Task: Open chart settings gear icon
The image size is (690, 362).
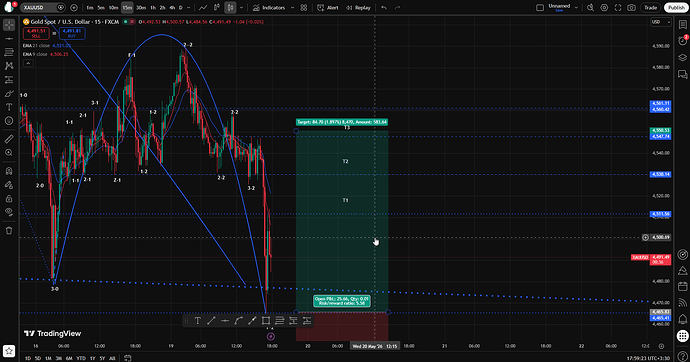Action: click(604, 7)
